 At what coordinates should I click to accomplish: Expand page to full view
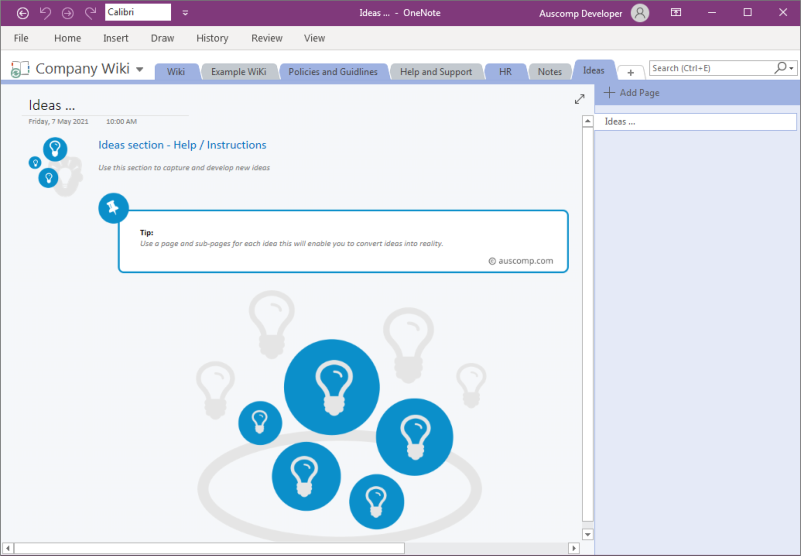[579, 99]
